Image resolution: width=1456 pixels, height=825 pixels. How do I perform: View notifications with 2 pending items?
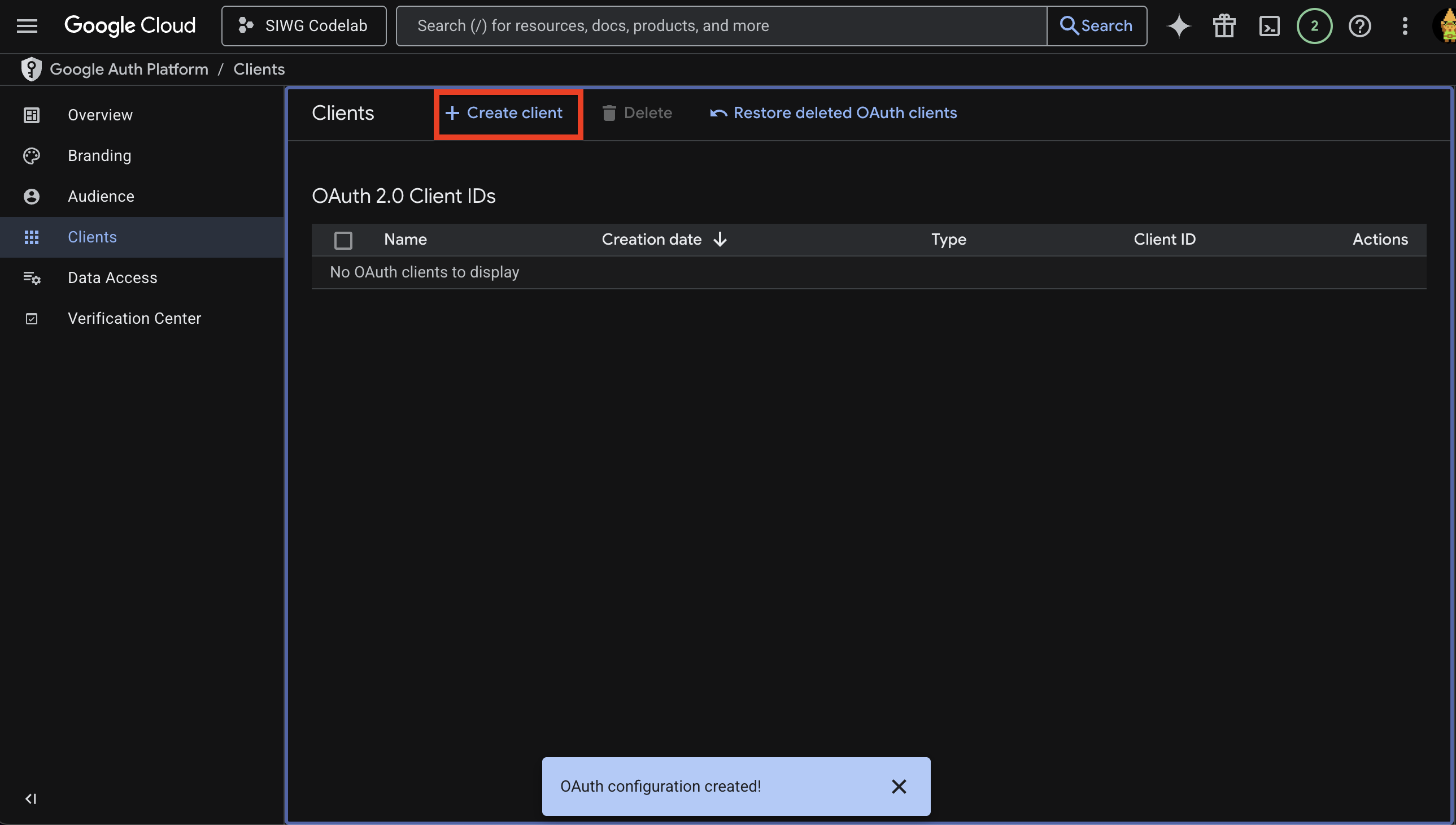1314,25
